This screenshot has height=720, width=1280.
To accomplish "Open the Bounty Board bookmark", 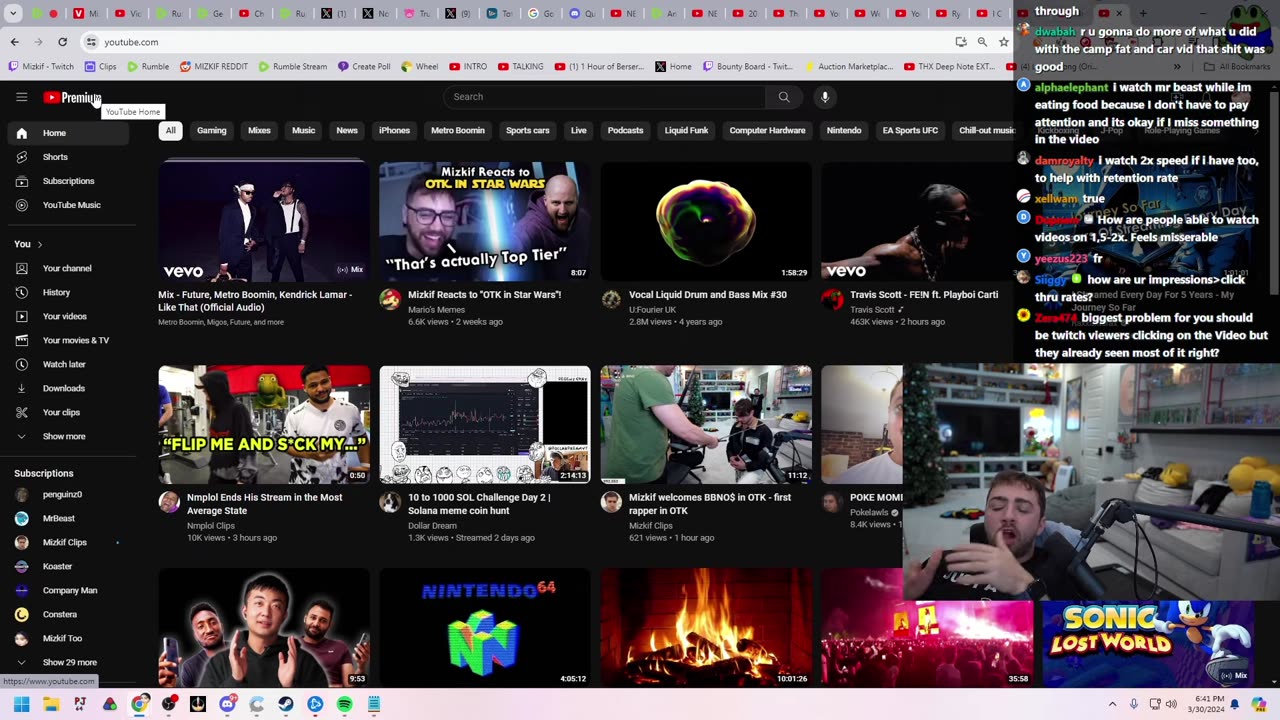I will [748, 67].
